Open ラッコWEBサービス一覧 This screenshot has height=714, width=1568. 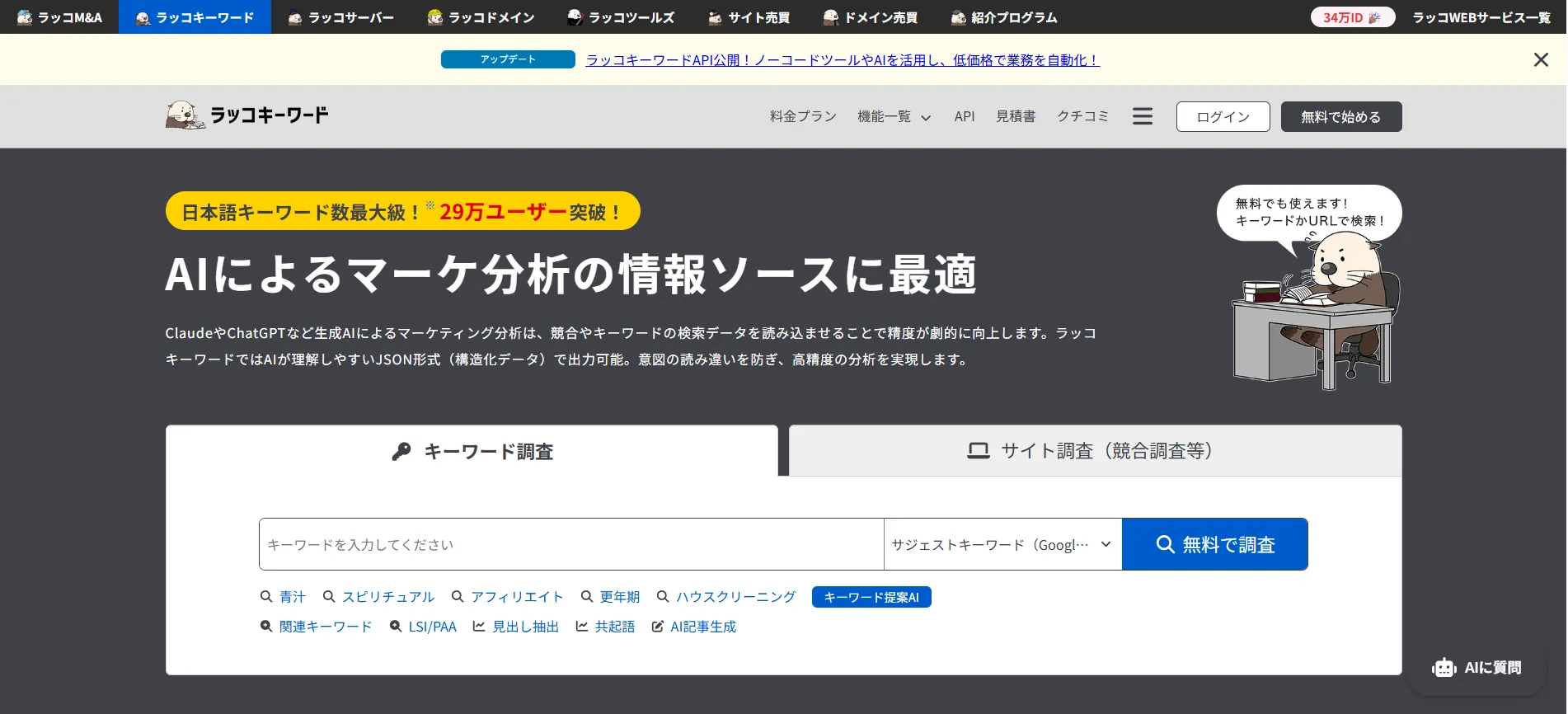pos(1481,17)
